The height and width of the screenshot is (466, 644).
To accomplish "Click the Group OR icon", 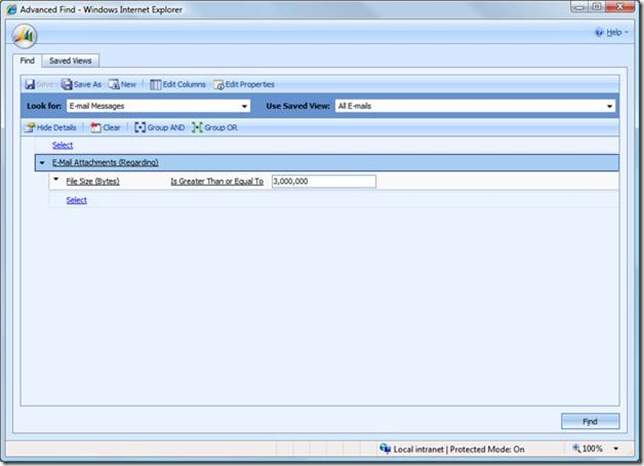I will [x=198, y=128].
